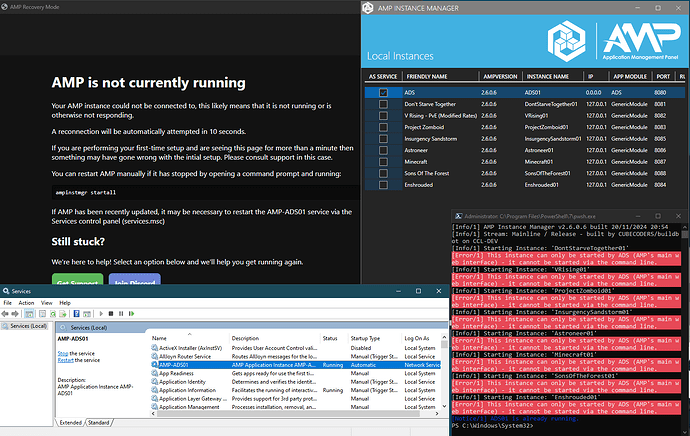Check As Service for Project Zomboid
The image size is (690, 436).
[x=383, y=127]
